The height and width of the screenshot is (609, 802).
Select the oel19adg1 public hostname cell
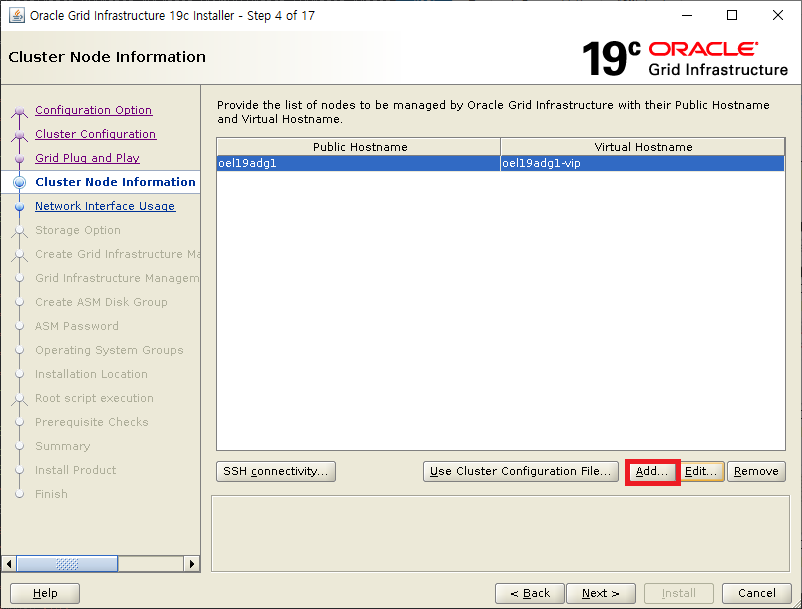(359, 163)
